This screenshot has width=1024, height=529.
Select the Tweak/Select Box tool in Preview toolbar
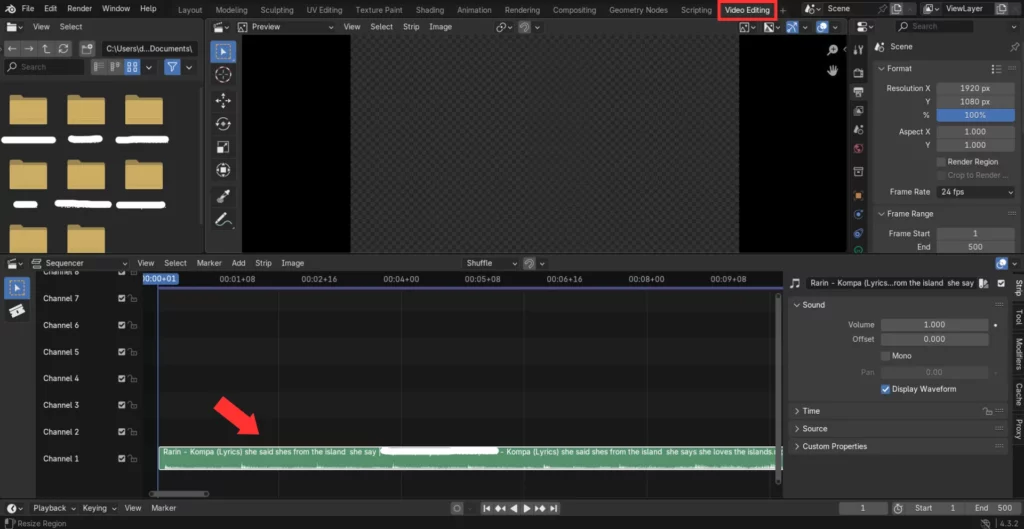click(223, 52)
